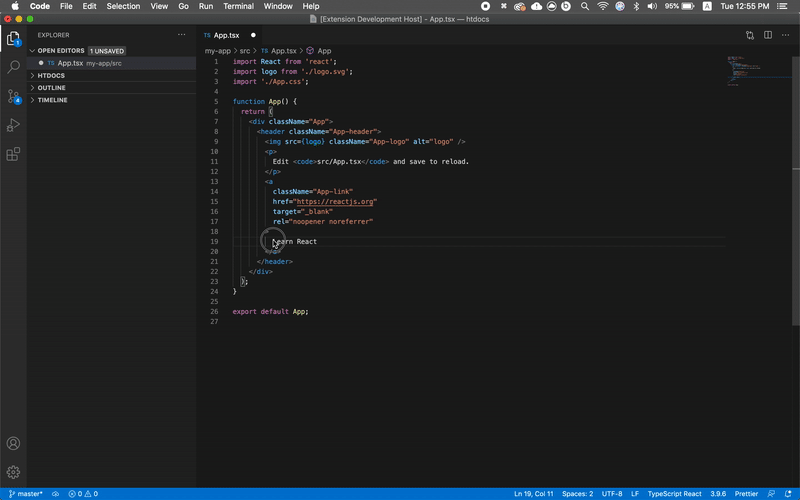Collapse the Open Editors section
Image resolution: width=800 pixels, height=500 pixels.
tap(60, 50)
